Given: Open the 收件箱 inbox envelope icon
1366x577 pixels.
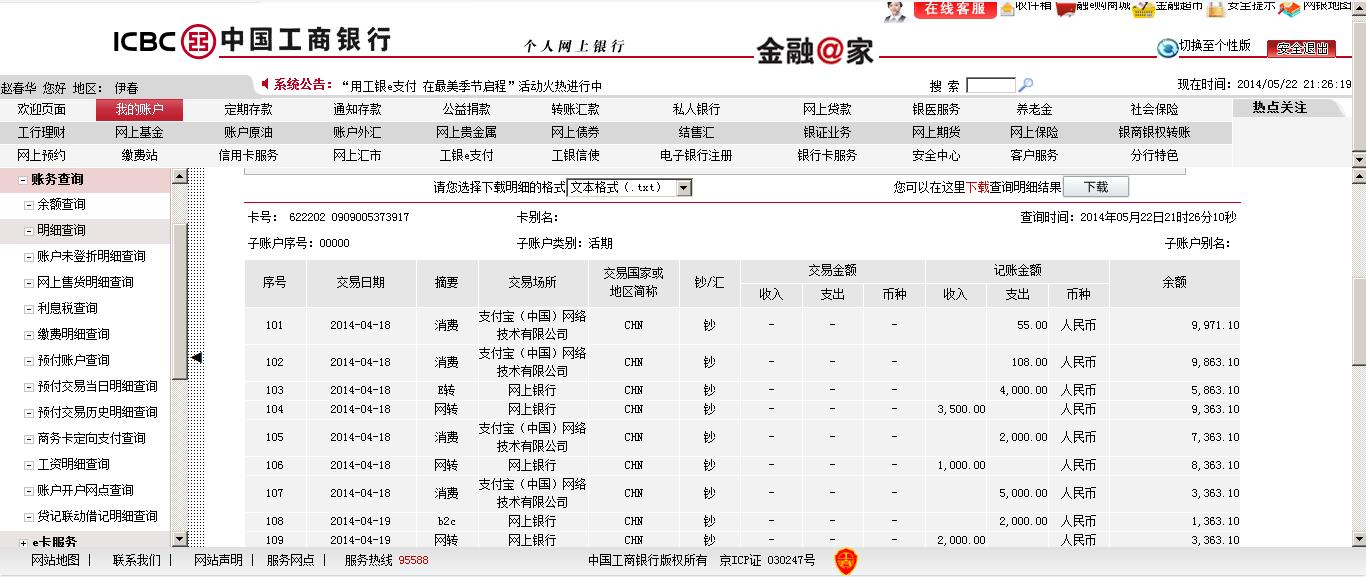Looking at the screenshot, I should click(x=1006, y=7).
